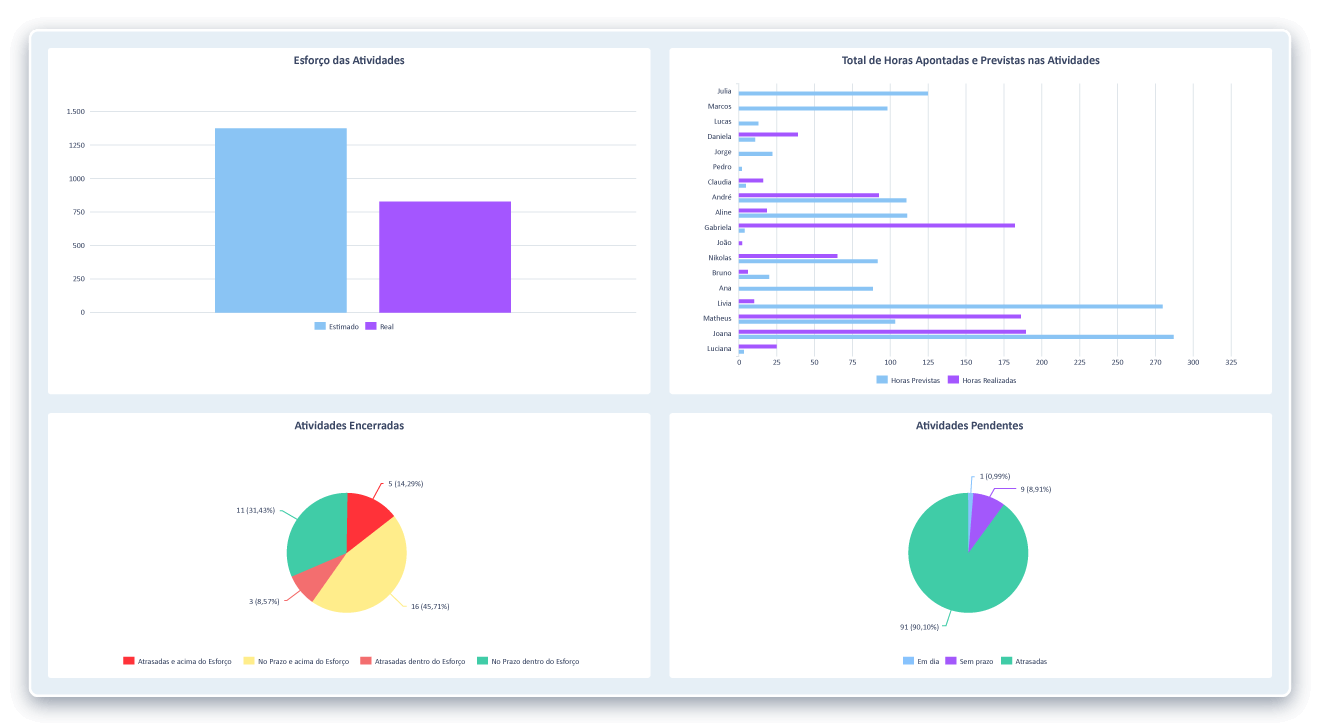This screenshot has height=726, width=1320.
Task: Click the blue Estimado bar
Action: point(281,220)
